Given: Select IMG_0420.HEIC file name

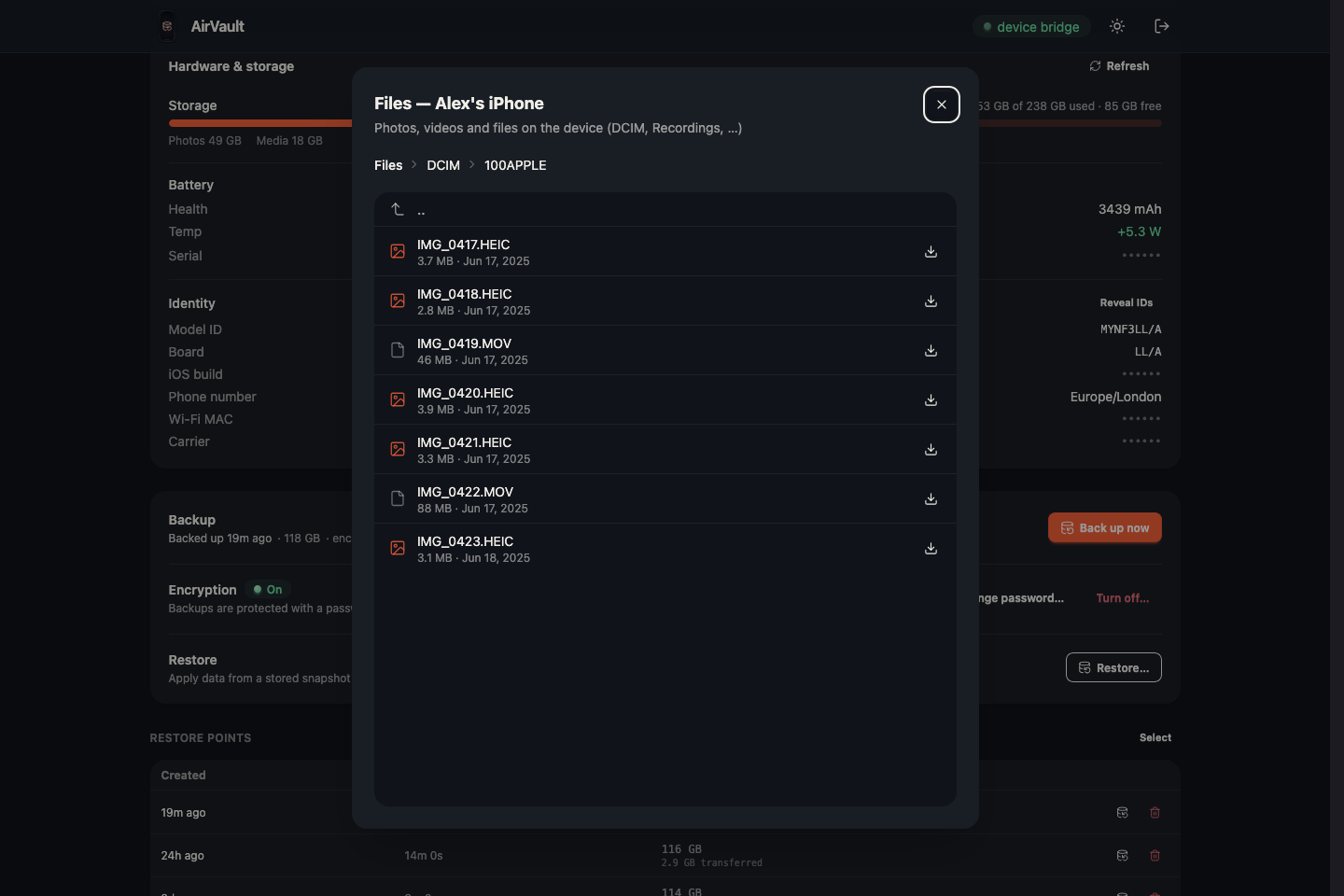Looking at the screenshot, I should [466, 393].
